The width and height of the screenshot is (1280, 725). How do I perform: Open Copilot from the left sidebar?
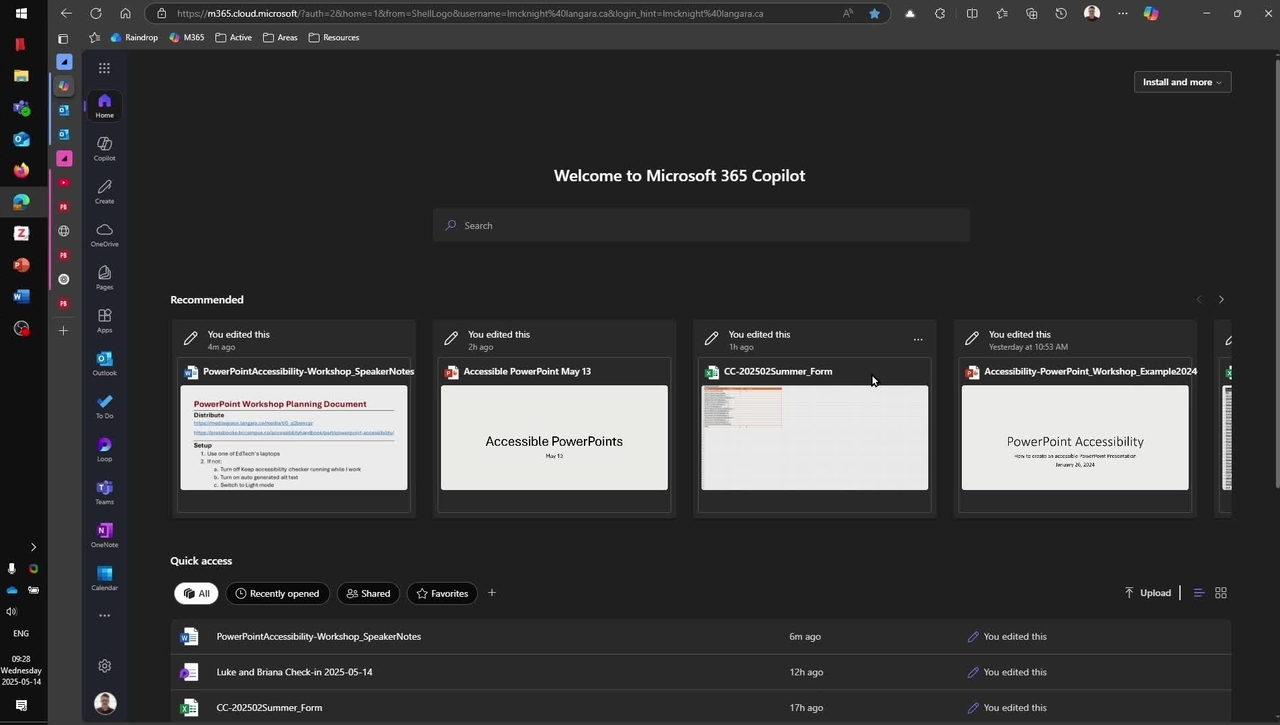pyautogui.click(x=104, y=148)
